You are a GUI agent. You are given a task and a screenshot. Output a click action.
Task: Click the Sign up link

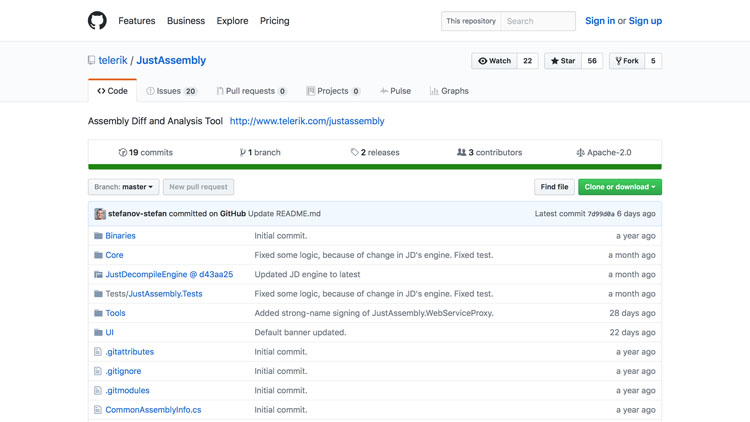[x=645, y=21]
